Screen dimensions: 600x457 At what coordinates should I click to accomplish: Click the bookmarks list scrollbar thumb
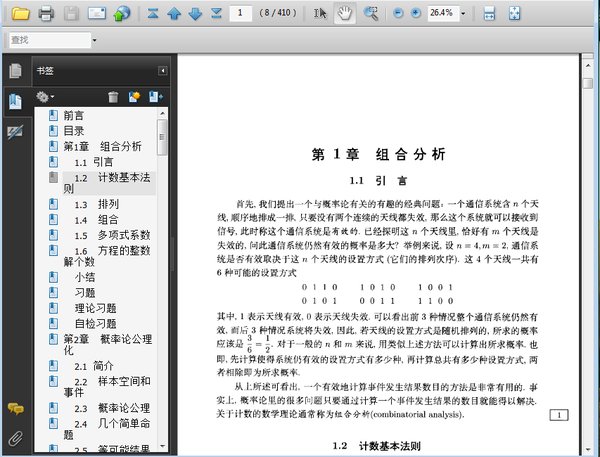[162, 137]
